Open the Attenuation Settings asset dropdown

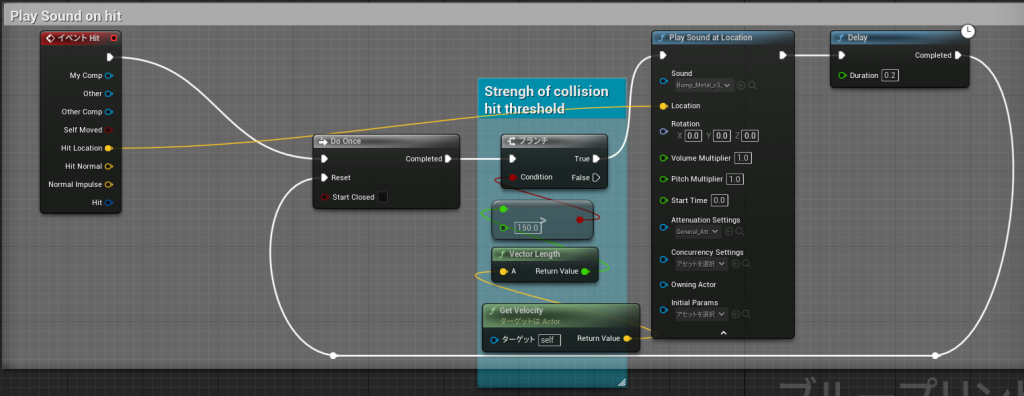tap(698, 231)
